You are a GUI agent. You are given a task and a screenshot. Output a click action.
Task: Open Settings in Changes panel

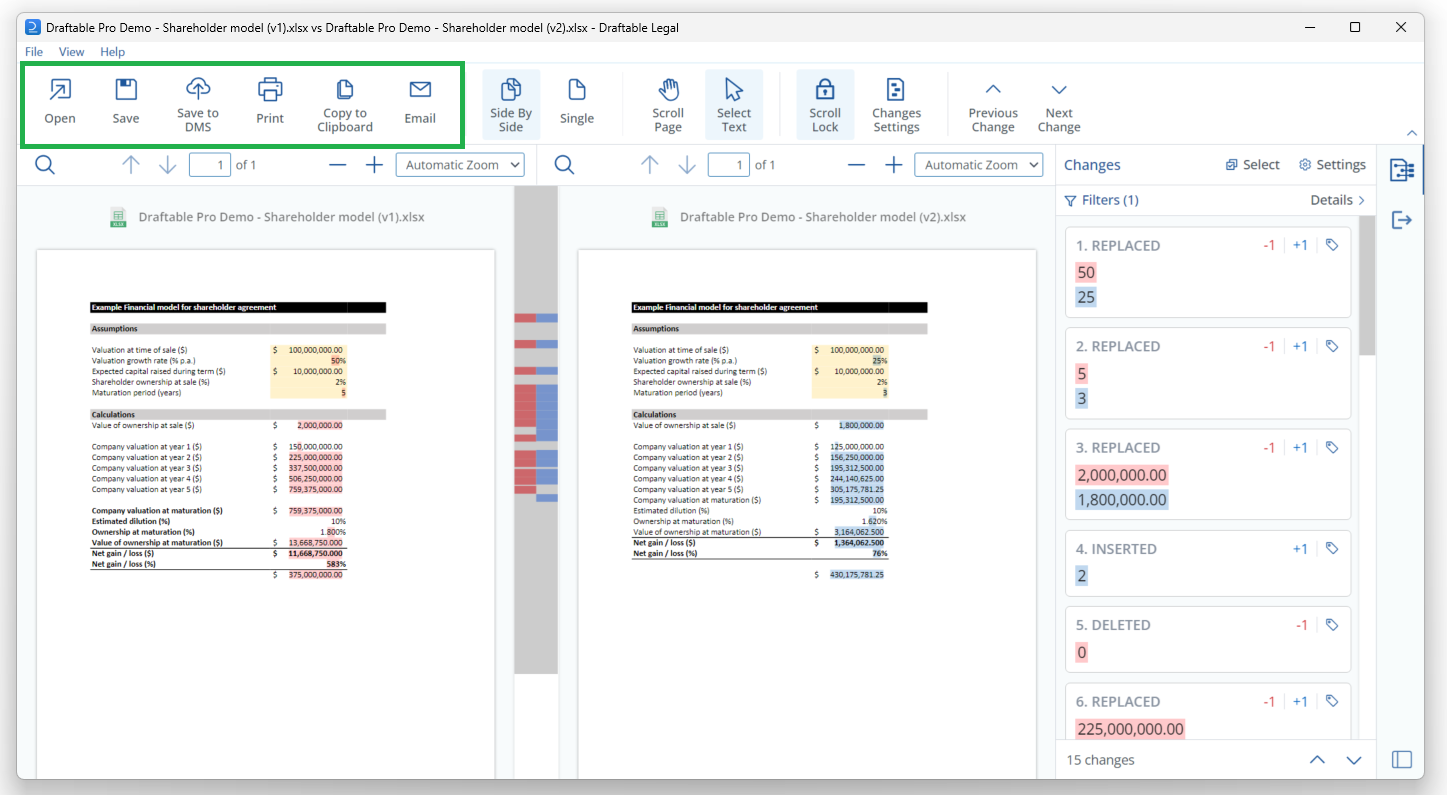(x=1332, y=165)
